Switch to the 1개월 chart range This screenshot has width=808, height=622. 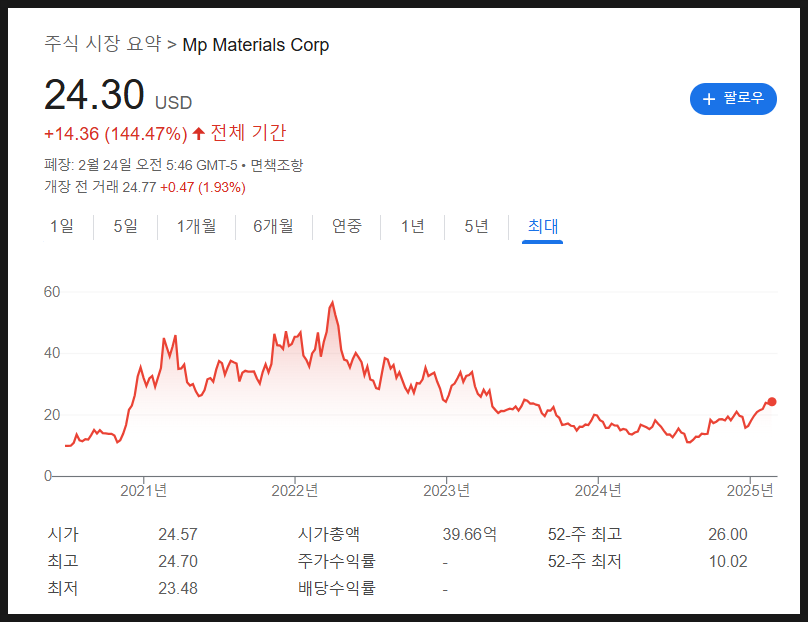click(196, 226)
